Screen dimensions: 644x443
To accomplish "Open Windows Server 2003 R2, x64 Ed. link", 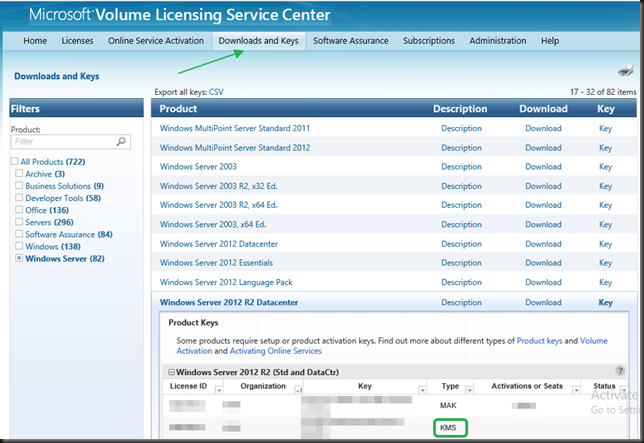I will tap(218, 205).
